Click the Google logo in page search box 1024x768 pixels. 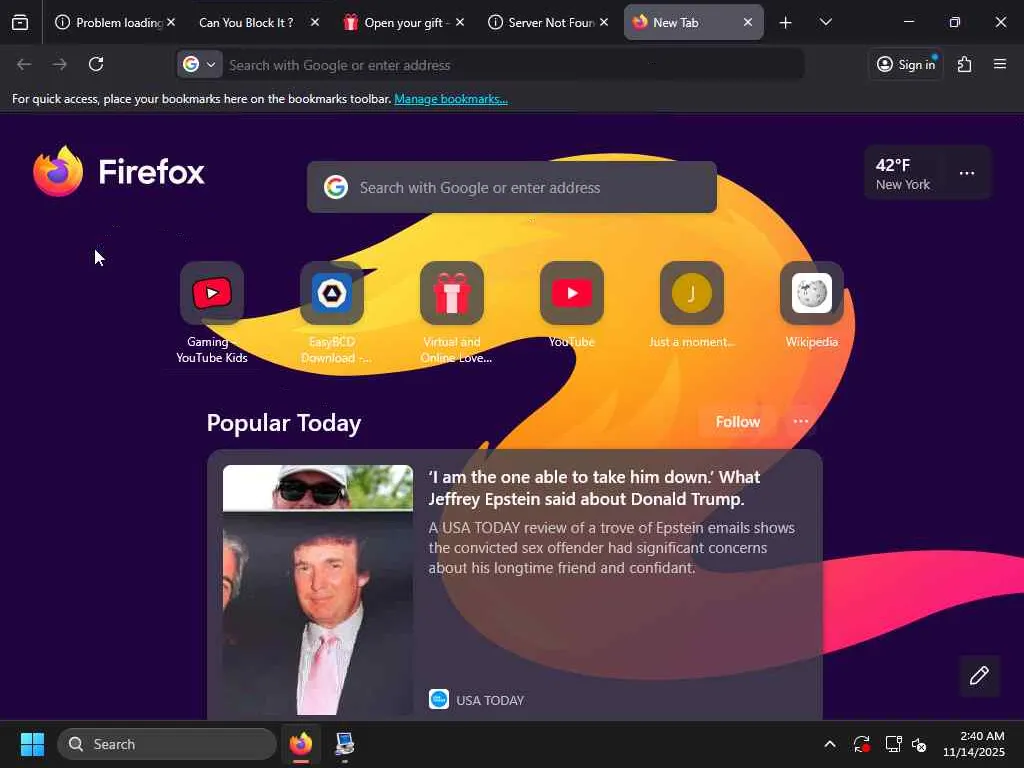(336, 187)
